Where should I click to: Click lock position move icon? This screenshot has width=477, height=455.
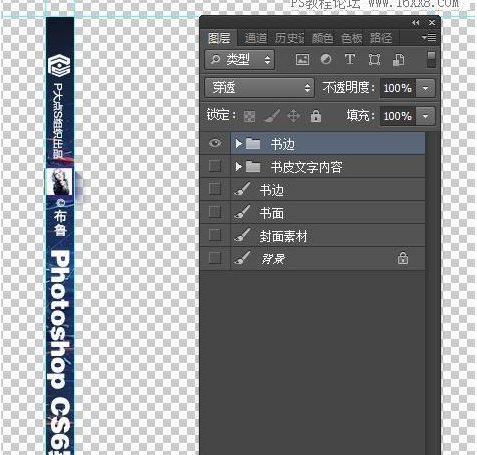293,116
